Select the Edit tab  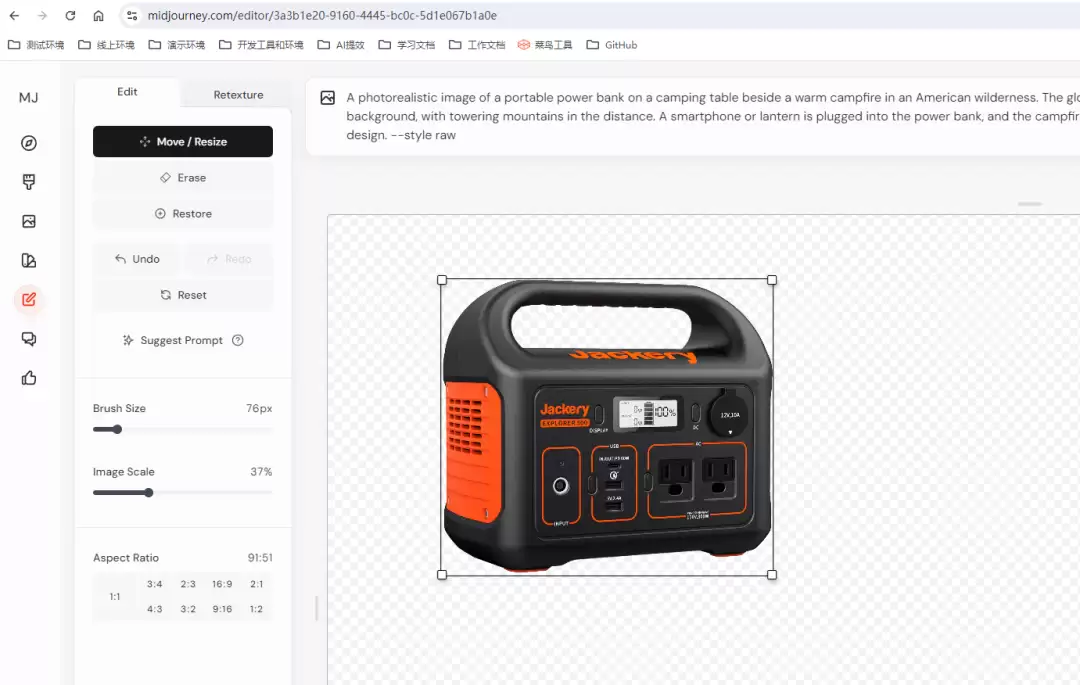click(x=127, y=92)
